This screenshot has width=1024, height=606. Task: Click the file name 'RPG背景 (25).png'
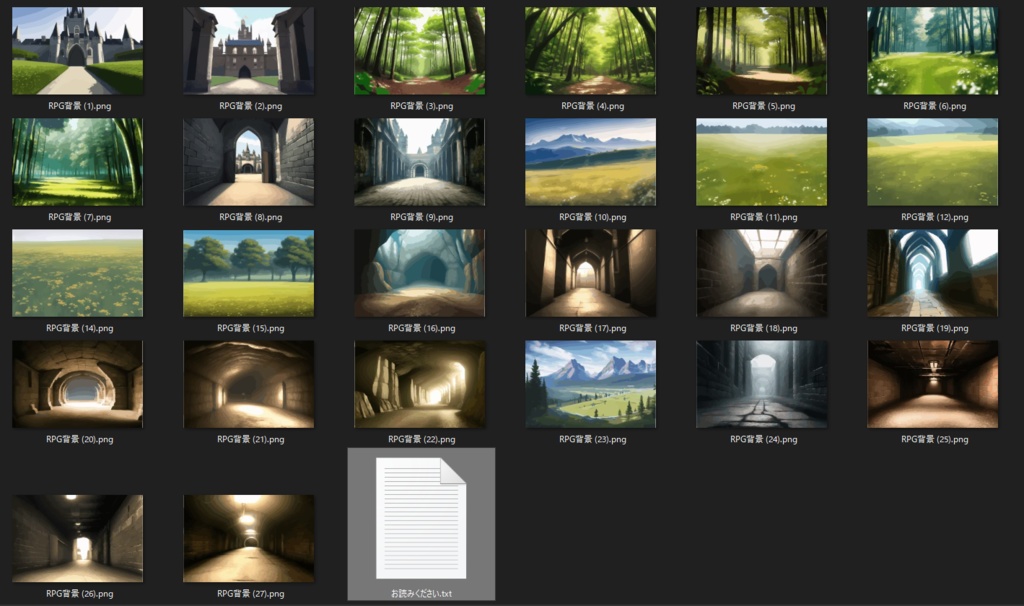click(x=935, y=439)
